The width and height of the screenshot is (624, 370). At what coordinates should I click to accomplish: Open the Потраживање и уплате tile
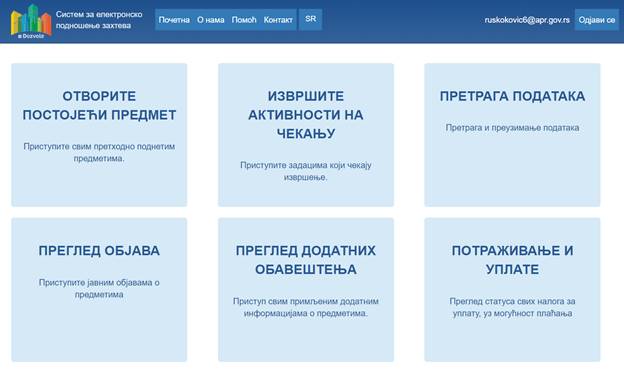pos(512,289)
